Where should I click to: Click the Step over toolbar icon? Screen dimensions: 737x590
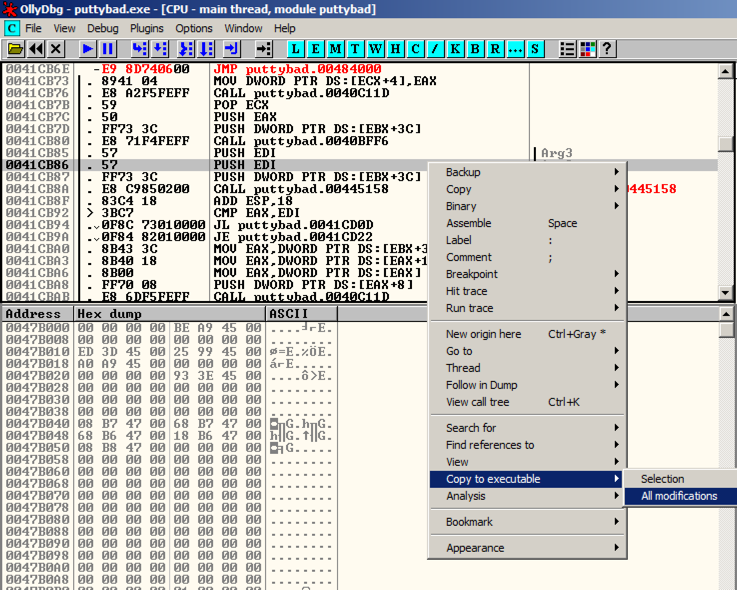tap(160, 49)
